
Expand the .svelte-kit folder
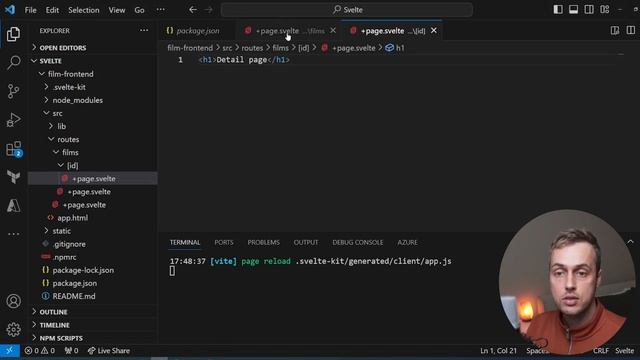point(93,87)
